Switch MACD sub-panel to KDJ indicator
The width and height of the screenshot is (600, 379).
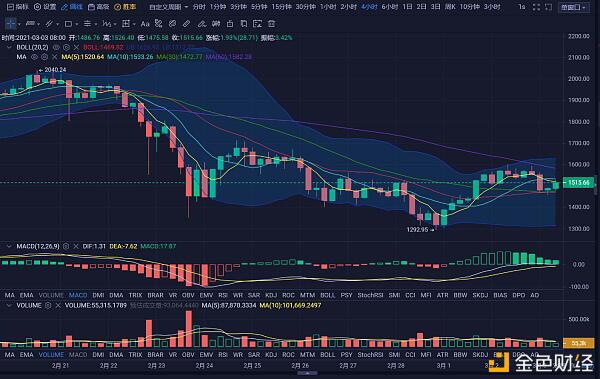(271, 295)
